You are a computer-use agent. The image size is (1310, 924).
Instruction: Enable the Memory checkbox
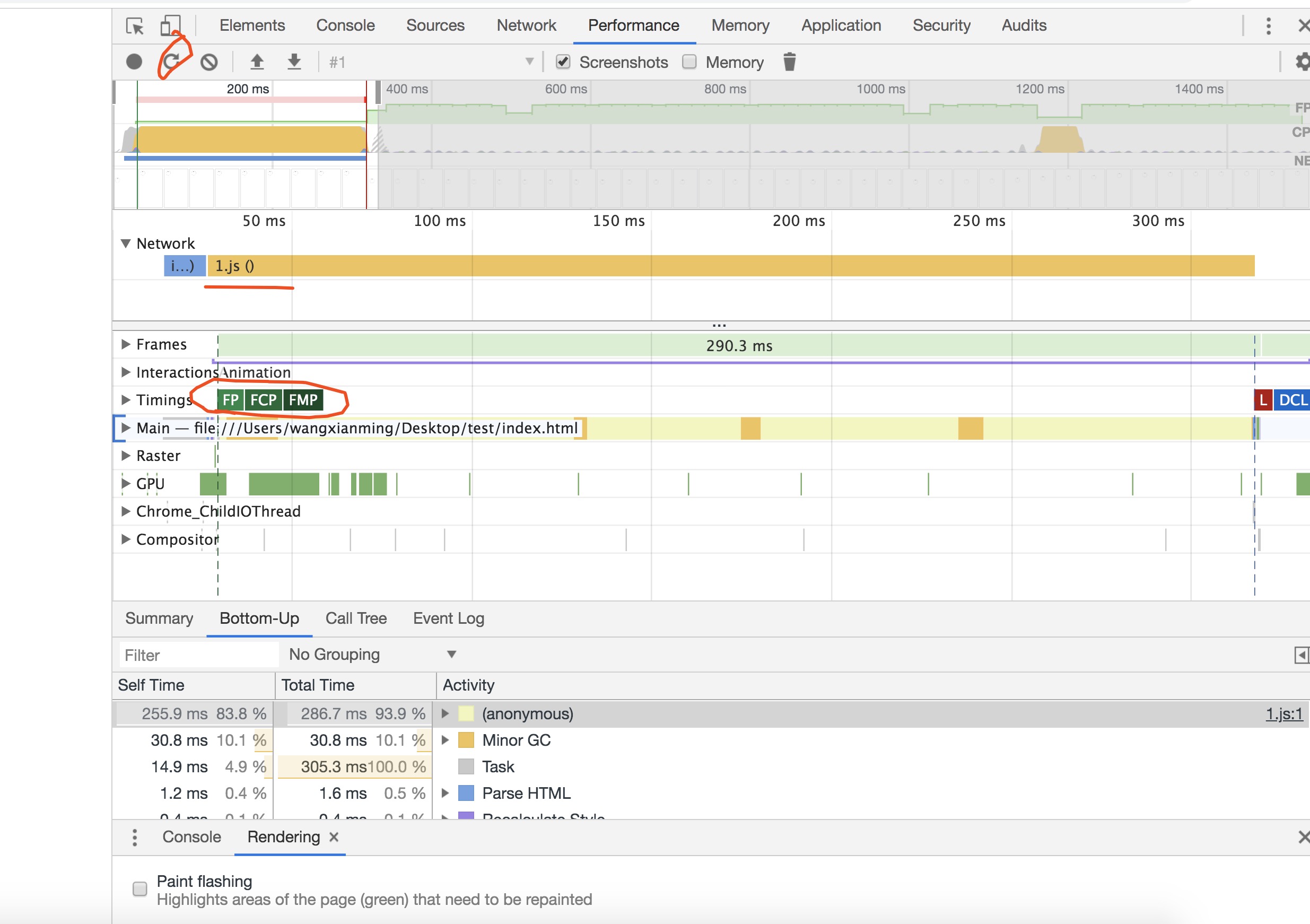pos(689,62)
